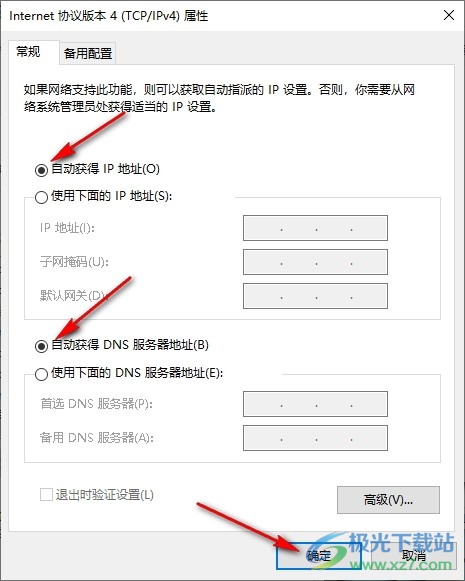465x581 pixels.
Task: Close the TCP/IPv4 properties dialog
Action: pyautogui.click(x=449, y=16)
